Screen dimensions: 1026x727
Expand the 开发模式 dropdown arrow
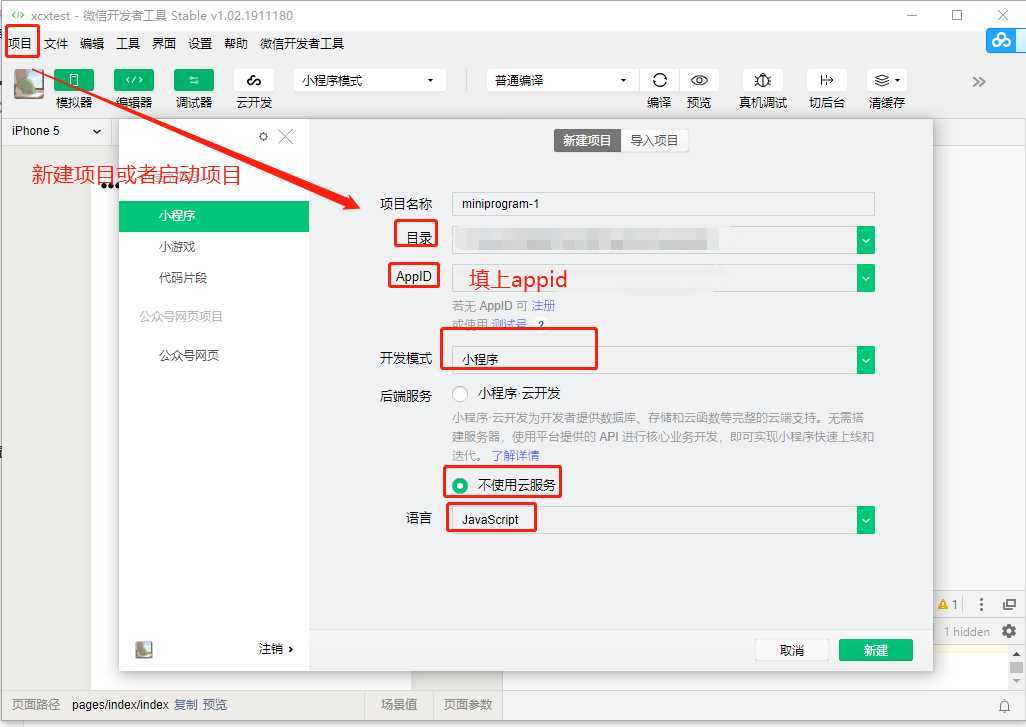[x=865, y=360]
